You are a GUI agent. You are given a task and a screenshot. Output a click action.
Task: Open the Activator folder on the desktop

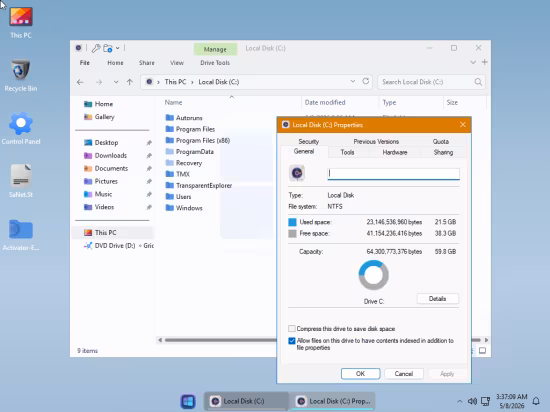click(x=21, y=235)
